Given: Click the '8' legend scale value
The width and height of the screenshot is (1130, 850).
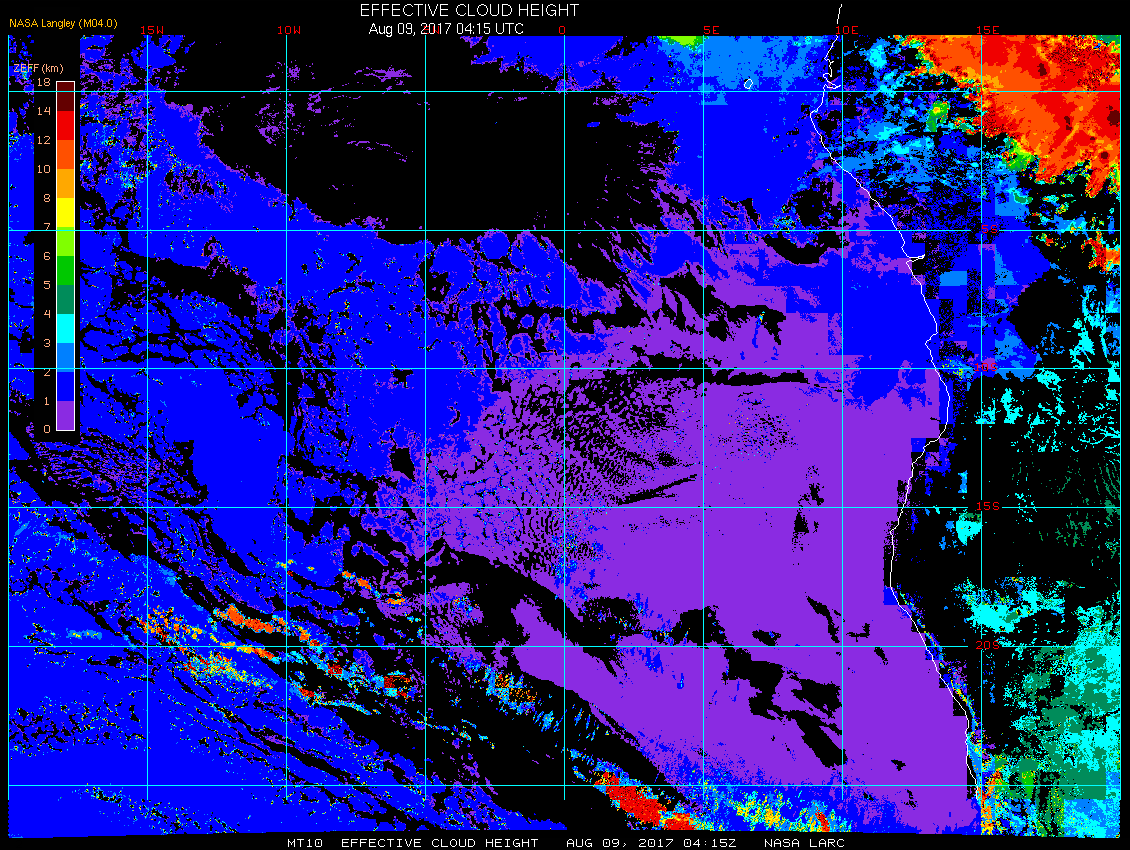Looking at the screenshot, I should [47, 198].
